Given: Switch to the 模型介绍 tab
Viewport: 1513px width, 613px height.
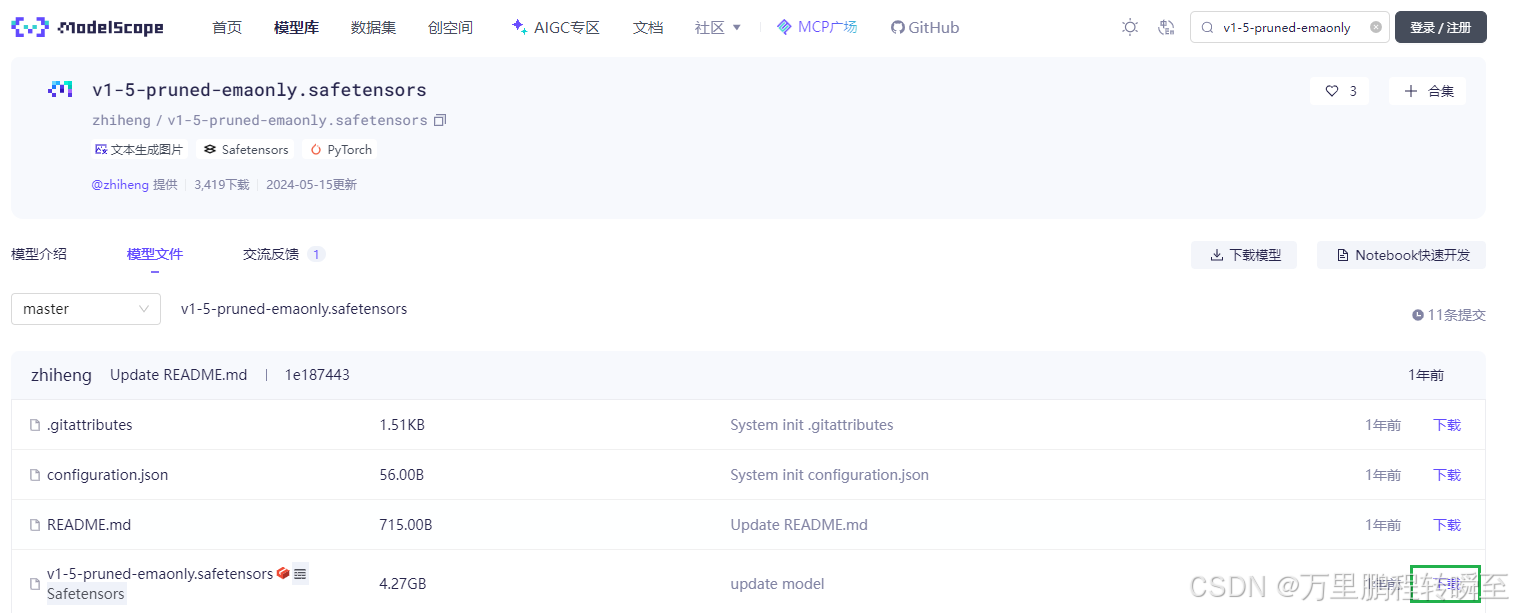Looking at the screenshot, I should (x=39, y=254).
